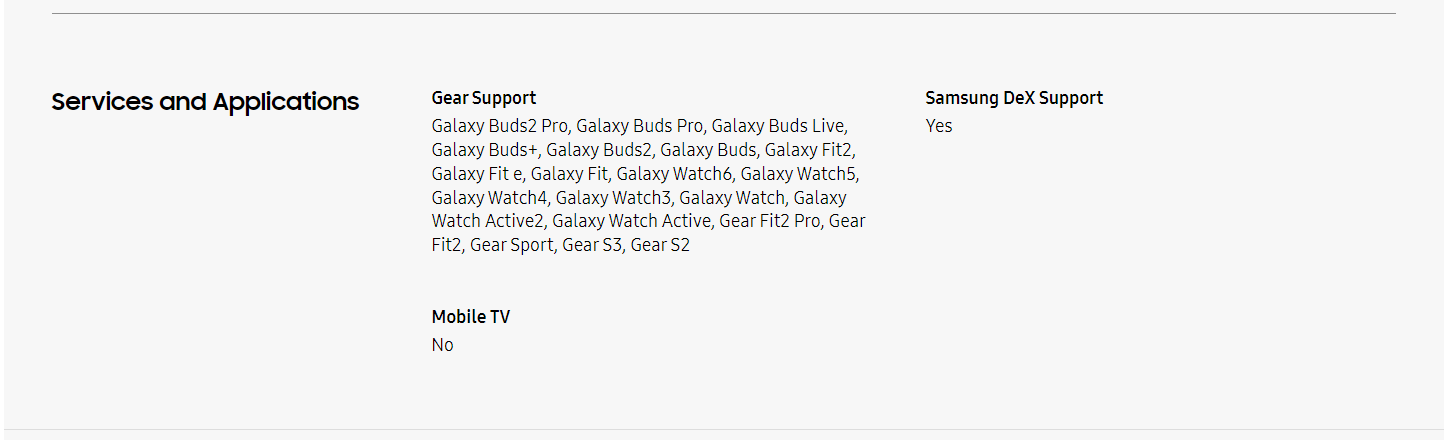Click the "Galaxy Buds Pro" text entry

click(x=639, y=126)
